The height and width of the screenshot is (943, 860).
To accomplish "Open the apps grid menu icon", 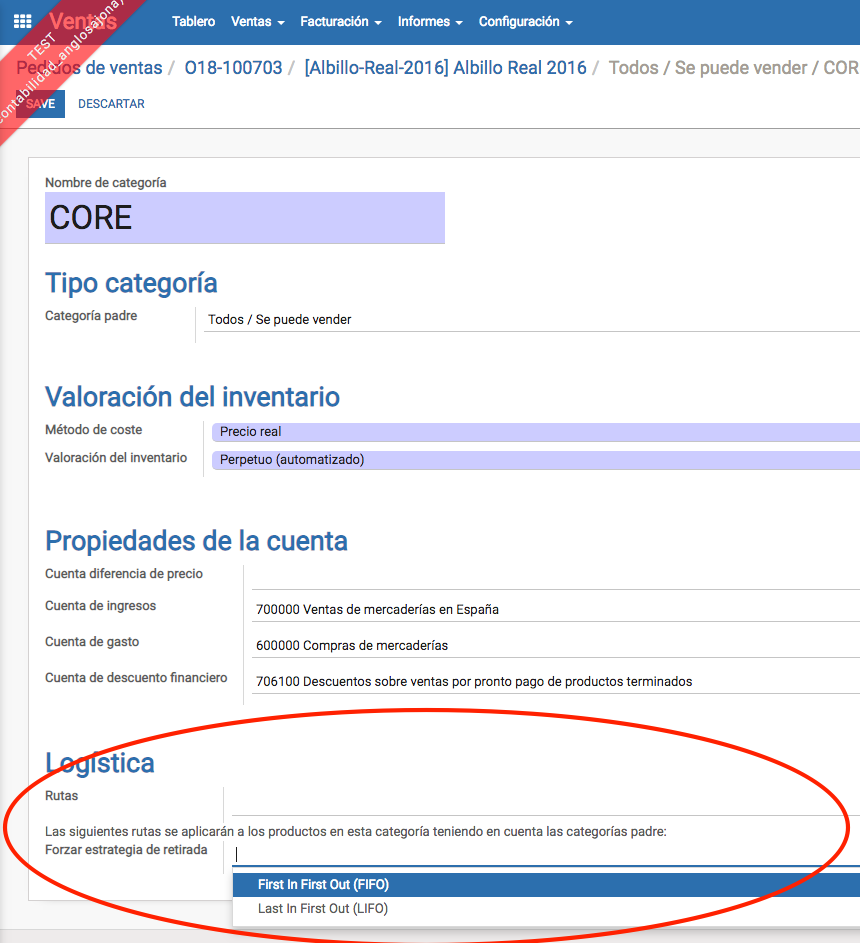I will [22, 21].
